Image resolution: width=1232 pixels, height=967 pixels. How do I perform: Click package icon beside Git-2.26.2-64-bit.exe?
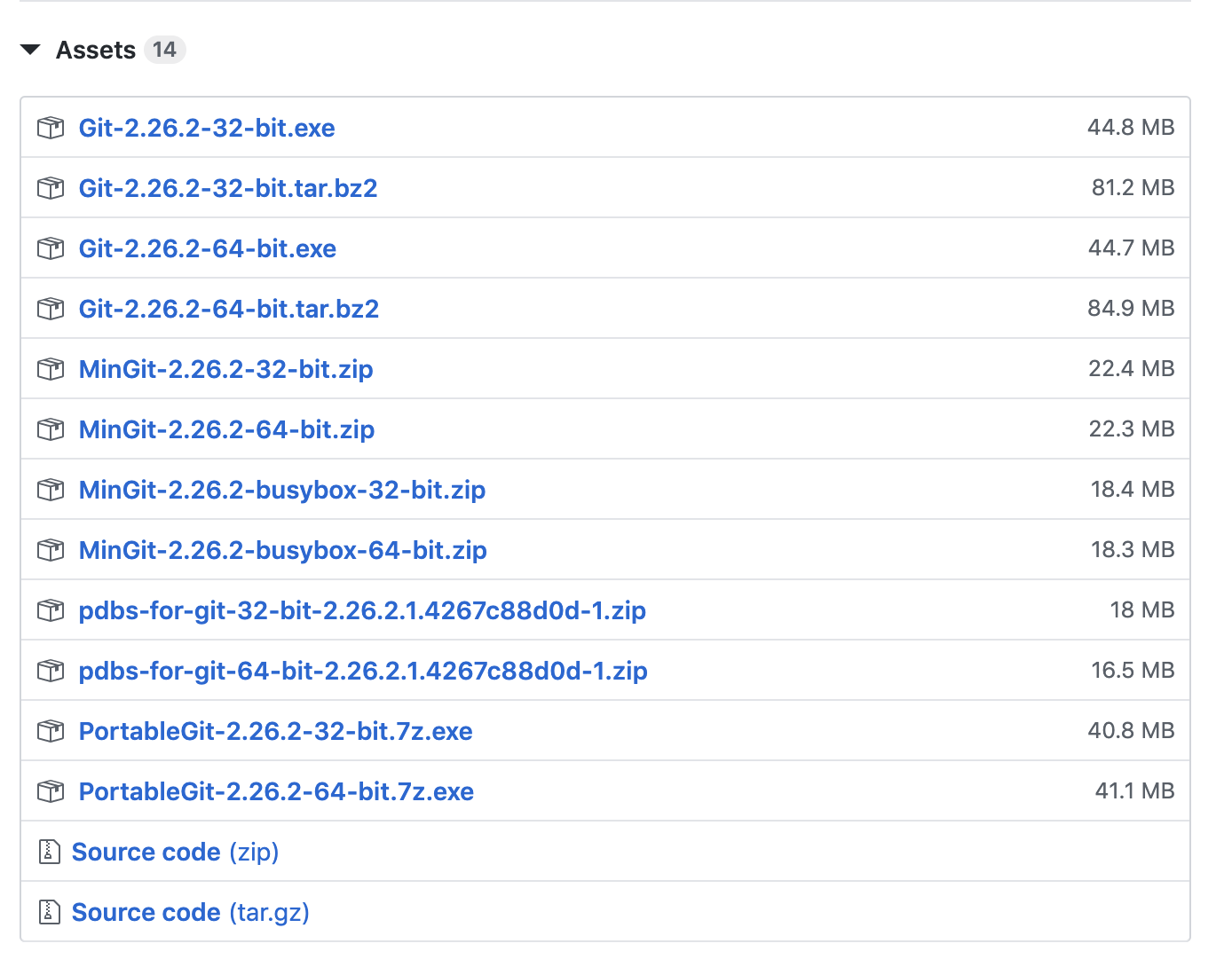click(x=51, y=248)
